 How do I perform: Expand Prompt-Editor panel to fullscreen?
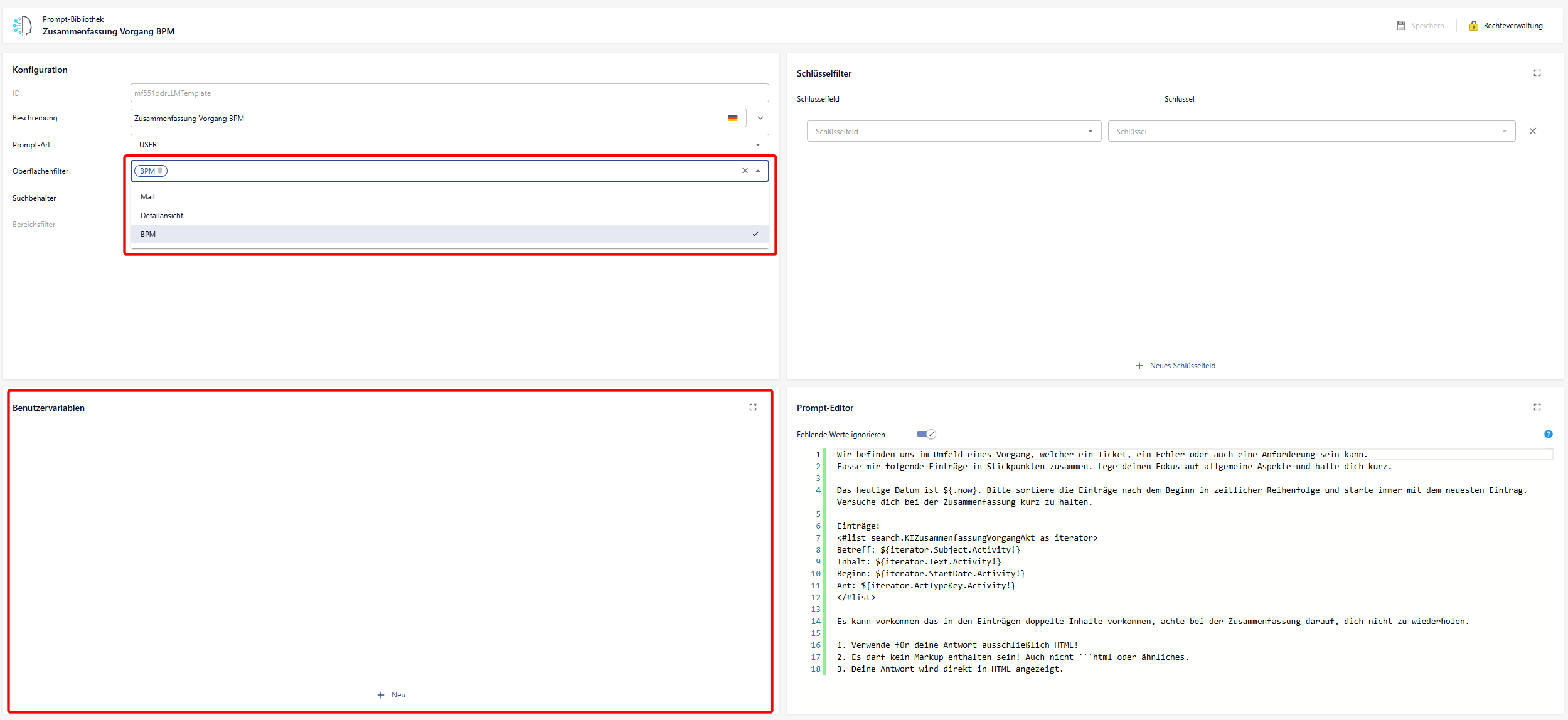[1537, 407]
